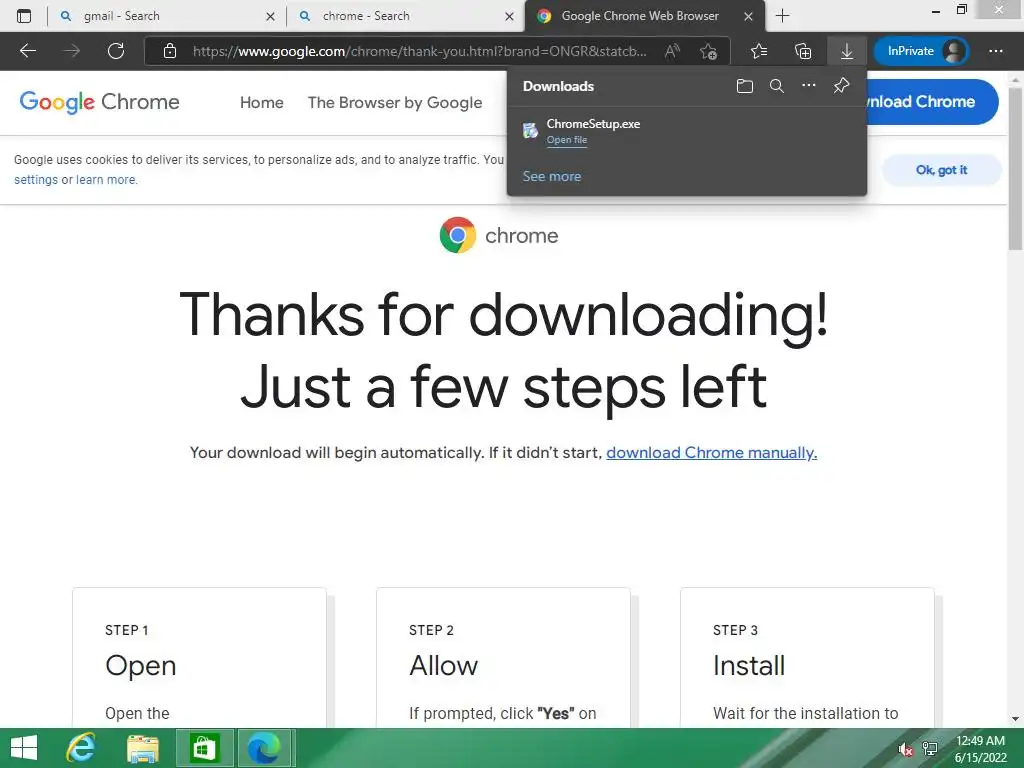
Task: Open the downloads folder icon
Action: coord(744,86)
